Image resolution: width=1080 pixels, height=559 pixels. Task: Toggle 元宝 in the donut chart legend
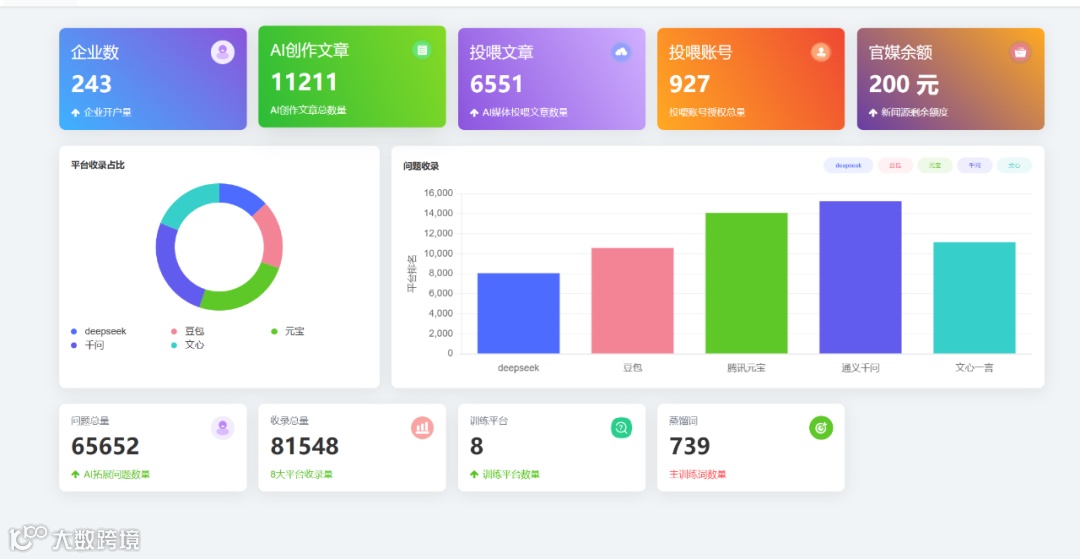[288, 331]
